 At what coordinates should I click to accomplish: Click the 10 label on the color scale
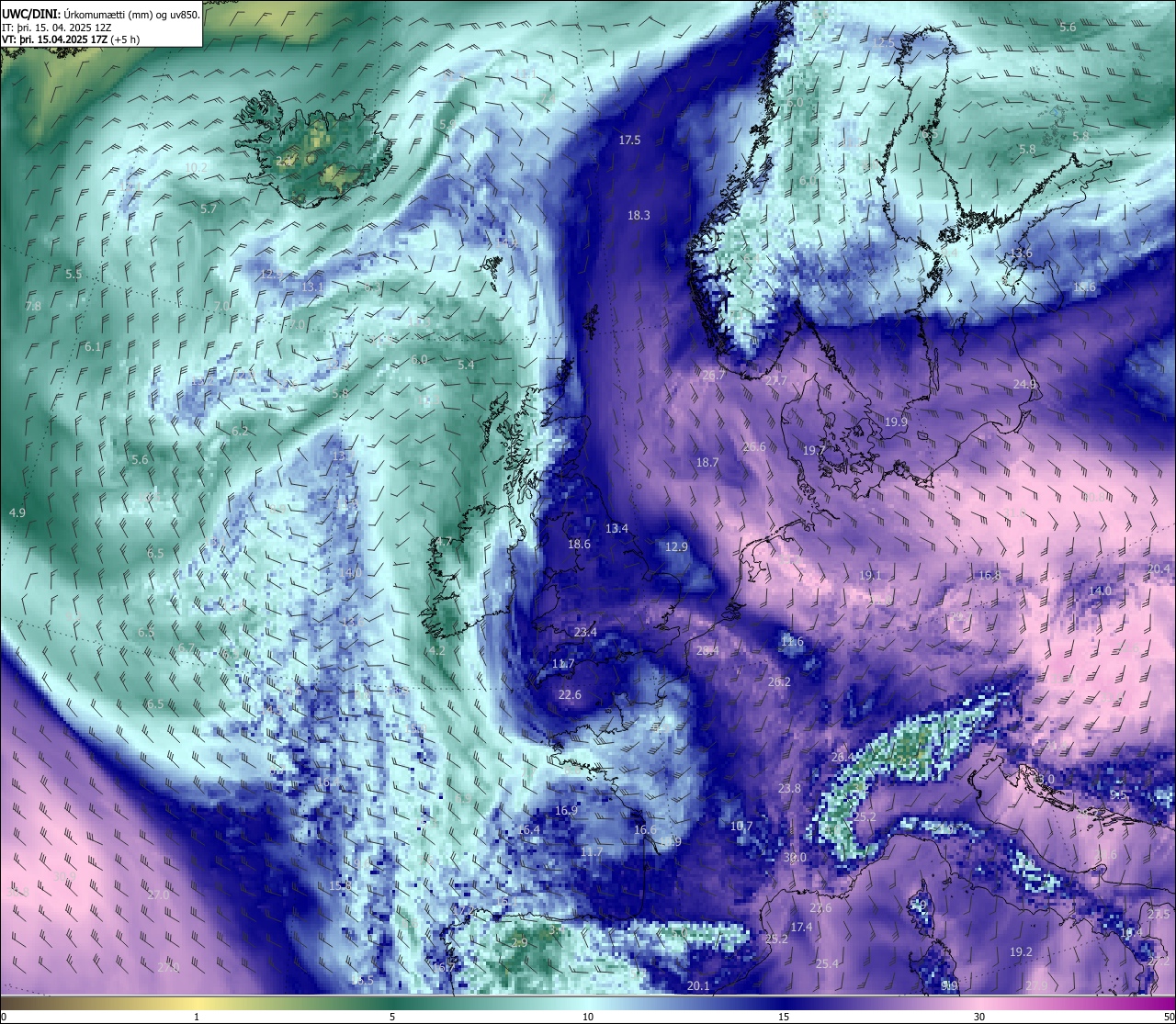(x=588, y=1017)
